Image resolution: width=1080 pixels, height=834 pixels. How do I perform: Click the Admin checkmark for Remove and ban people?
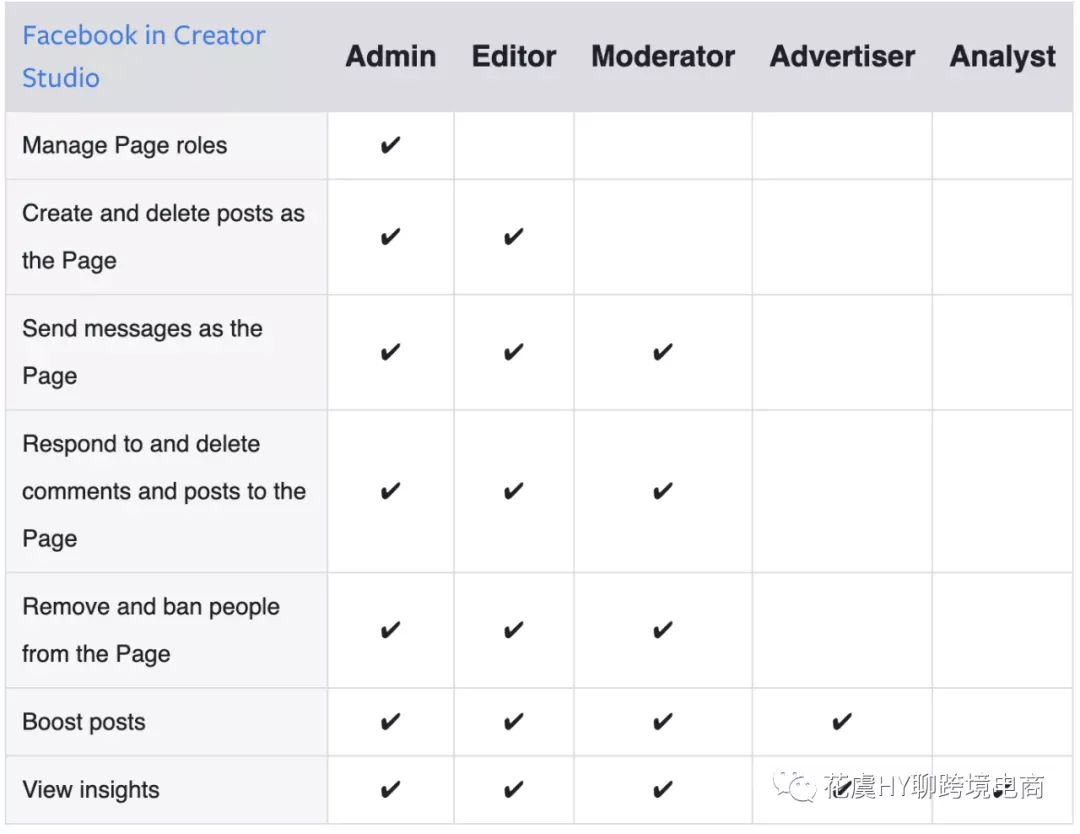tap(391, 630)
